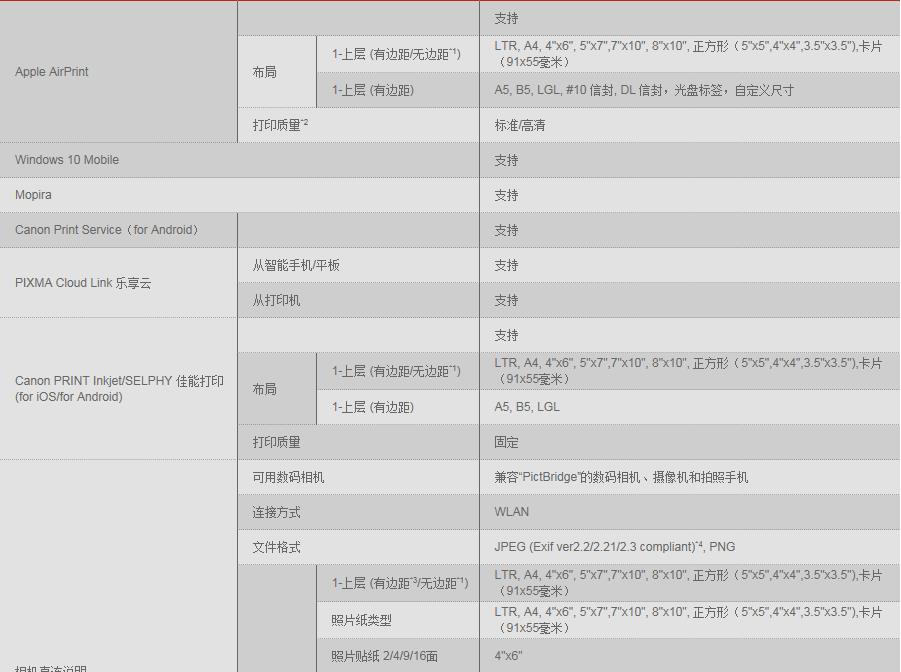Click the A5, B5, LGL, #10 信封 cell

pos(644,90)
